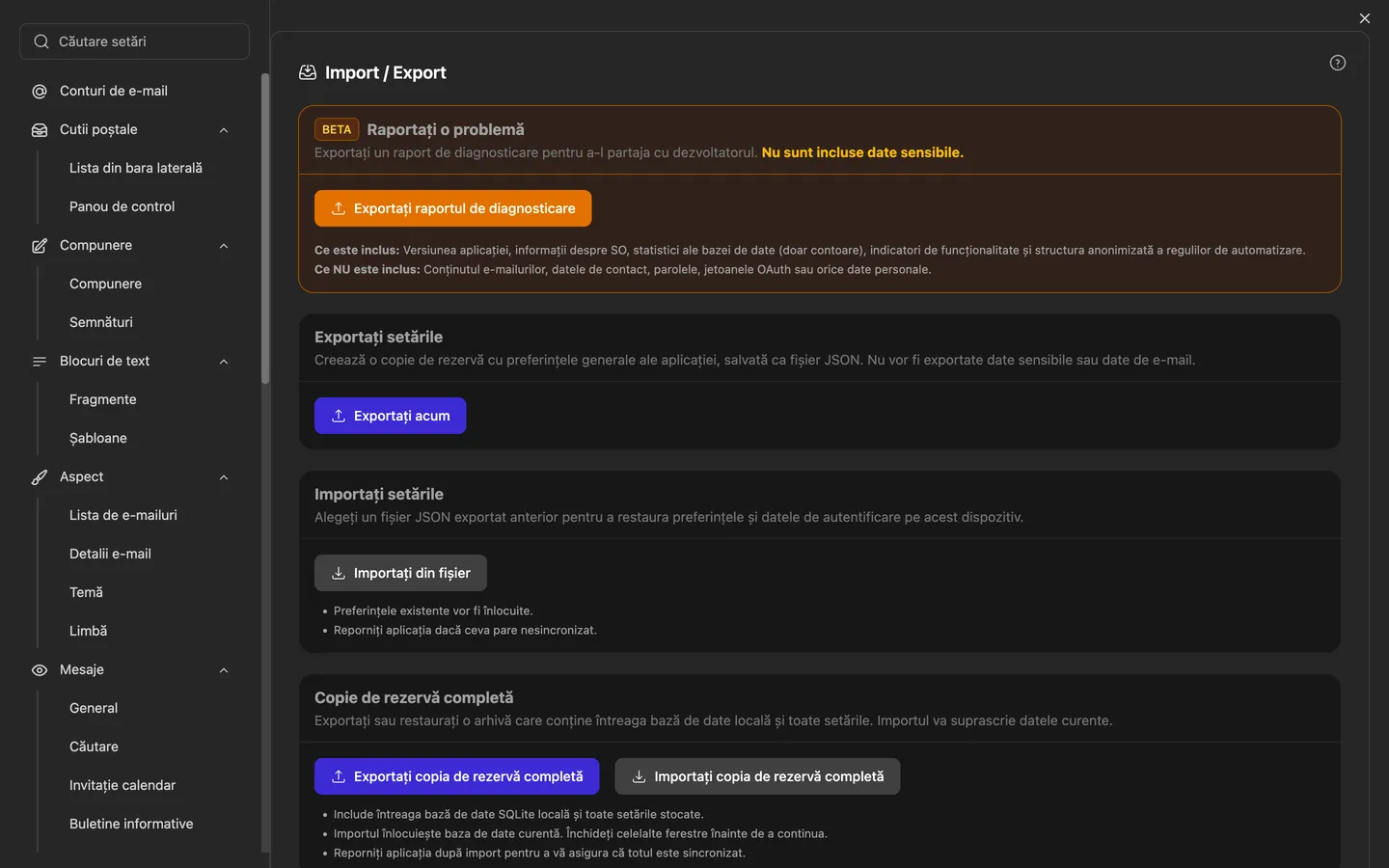Click the help question mark icon
Screen dimensions: 1389x868
tap(1337, 63)
